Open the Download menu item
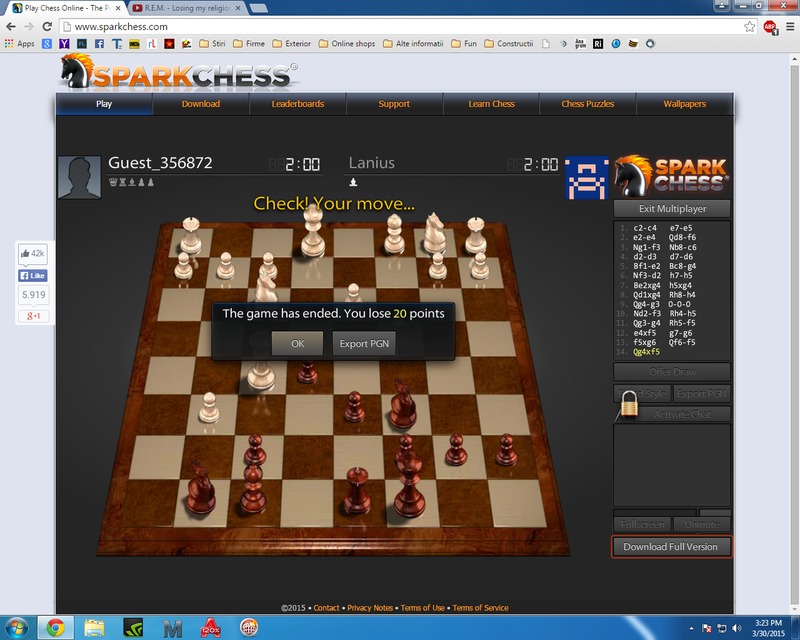The image size is (800, 640). point(201,104)
